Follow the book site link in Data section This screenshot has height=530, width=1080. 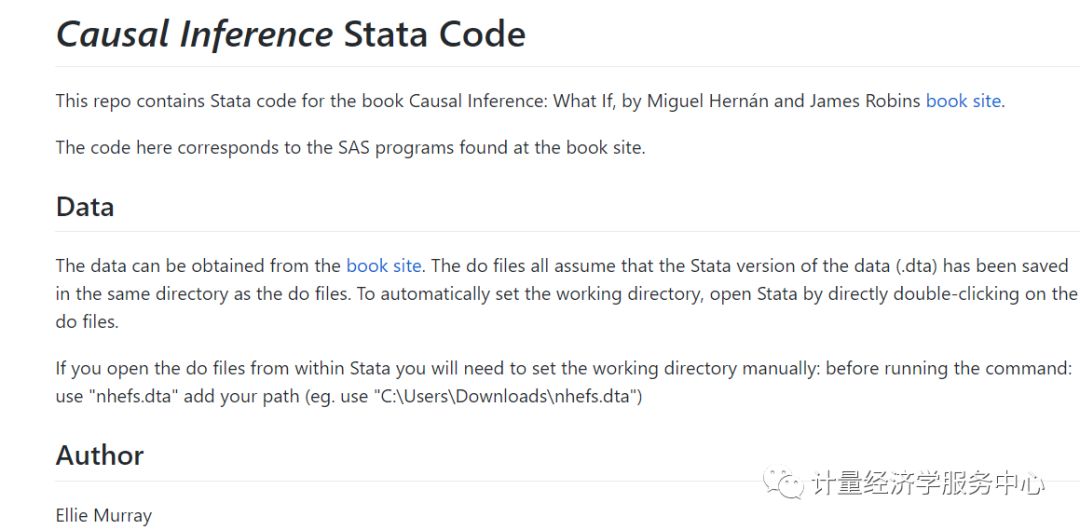click(x=383, y=266)
